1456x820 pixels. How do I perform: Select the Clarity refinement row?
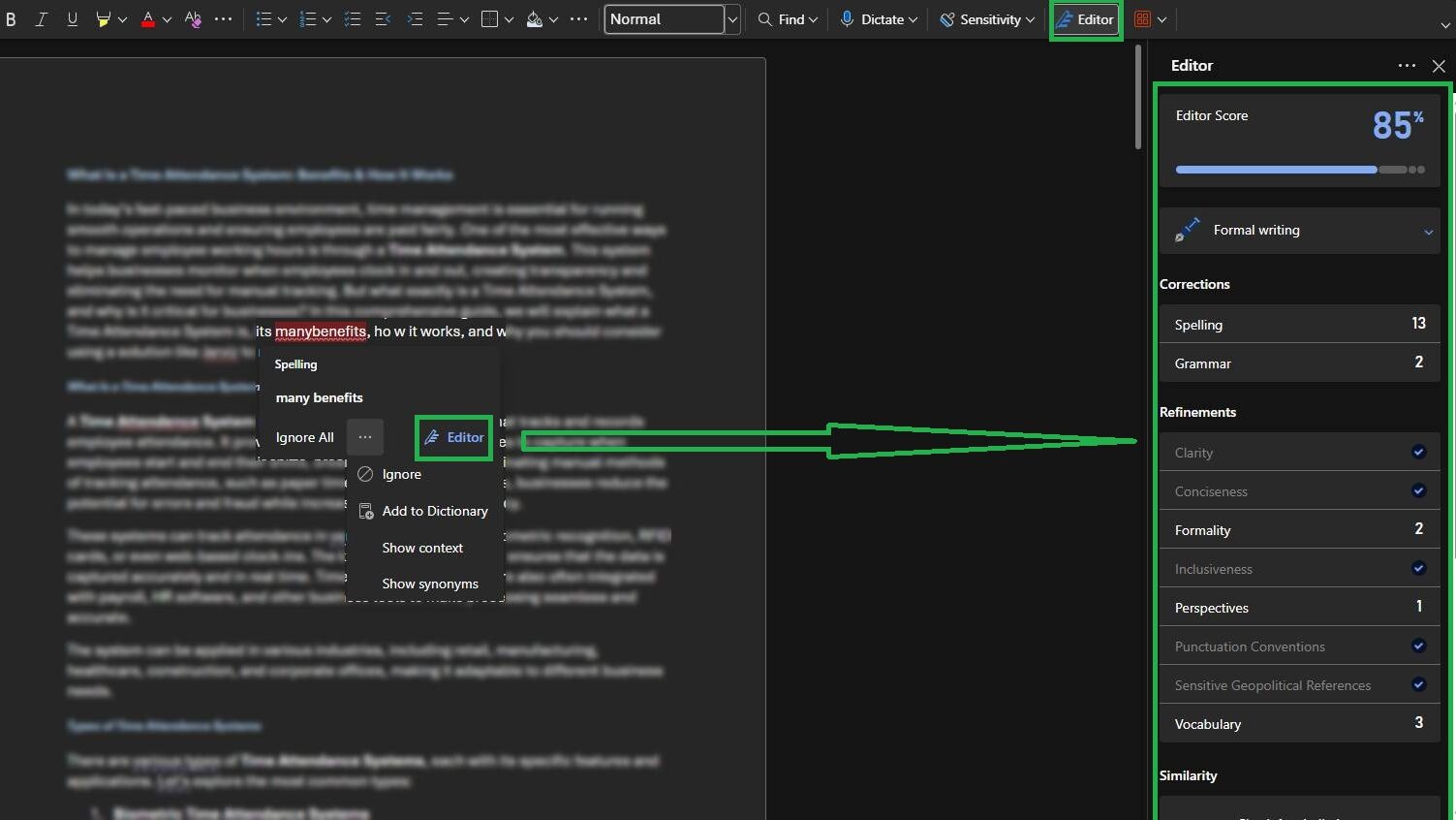pos(1299,453)
